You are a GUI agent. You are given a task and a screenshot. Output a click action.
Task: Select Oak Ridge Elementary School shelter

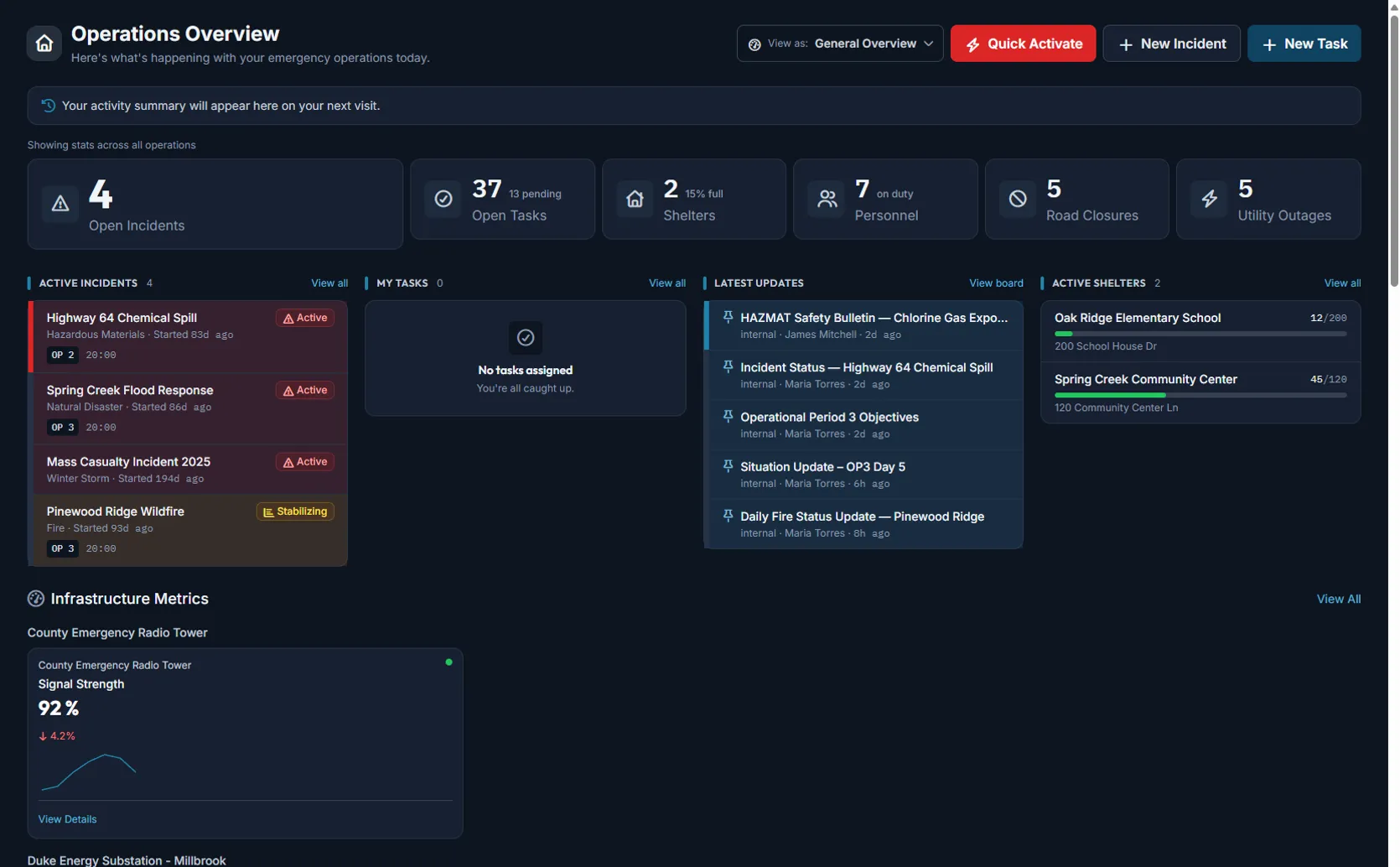point(1200,331)
